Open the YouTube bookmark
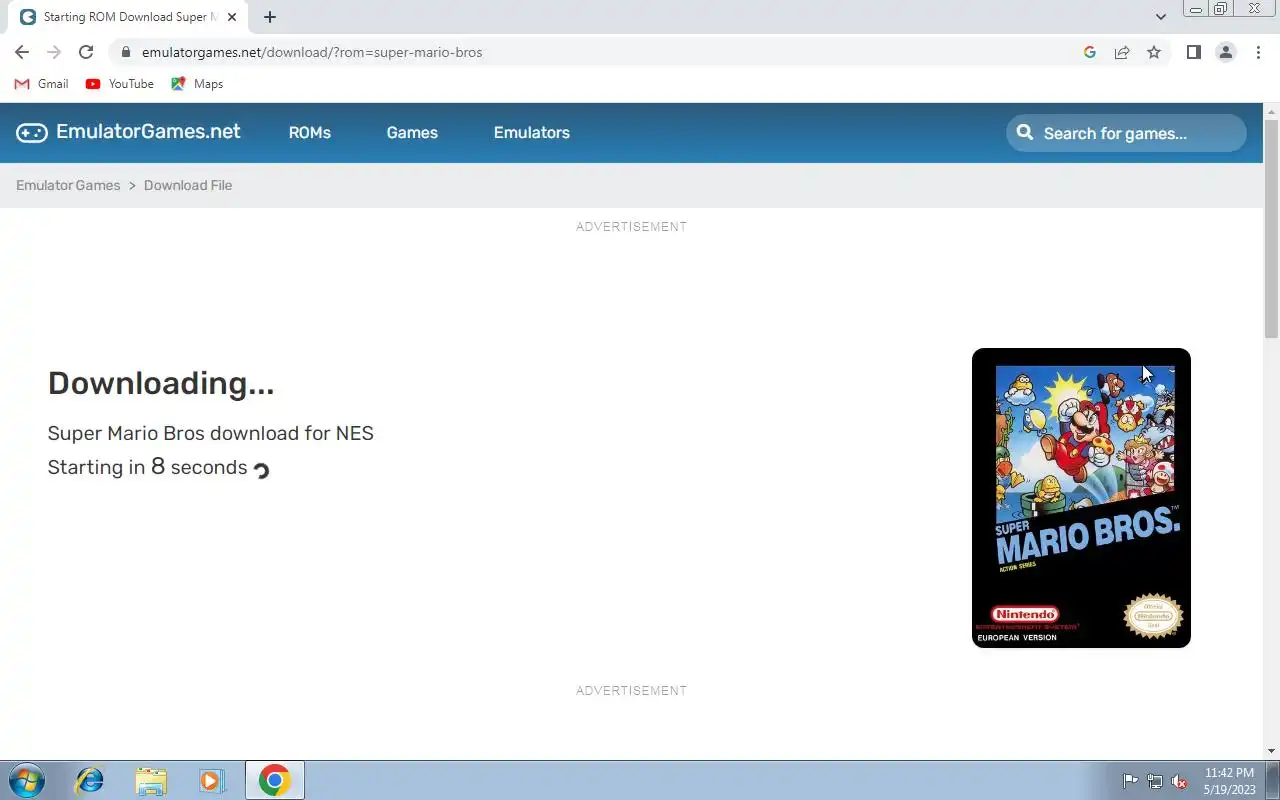Viewport: 1280px width, 800px height. (120, 84)
